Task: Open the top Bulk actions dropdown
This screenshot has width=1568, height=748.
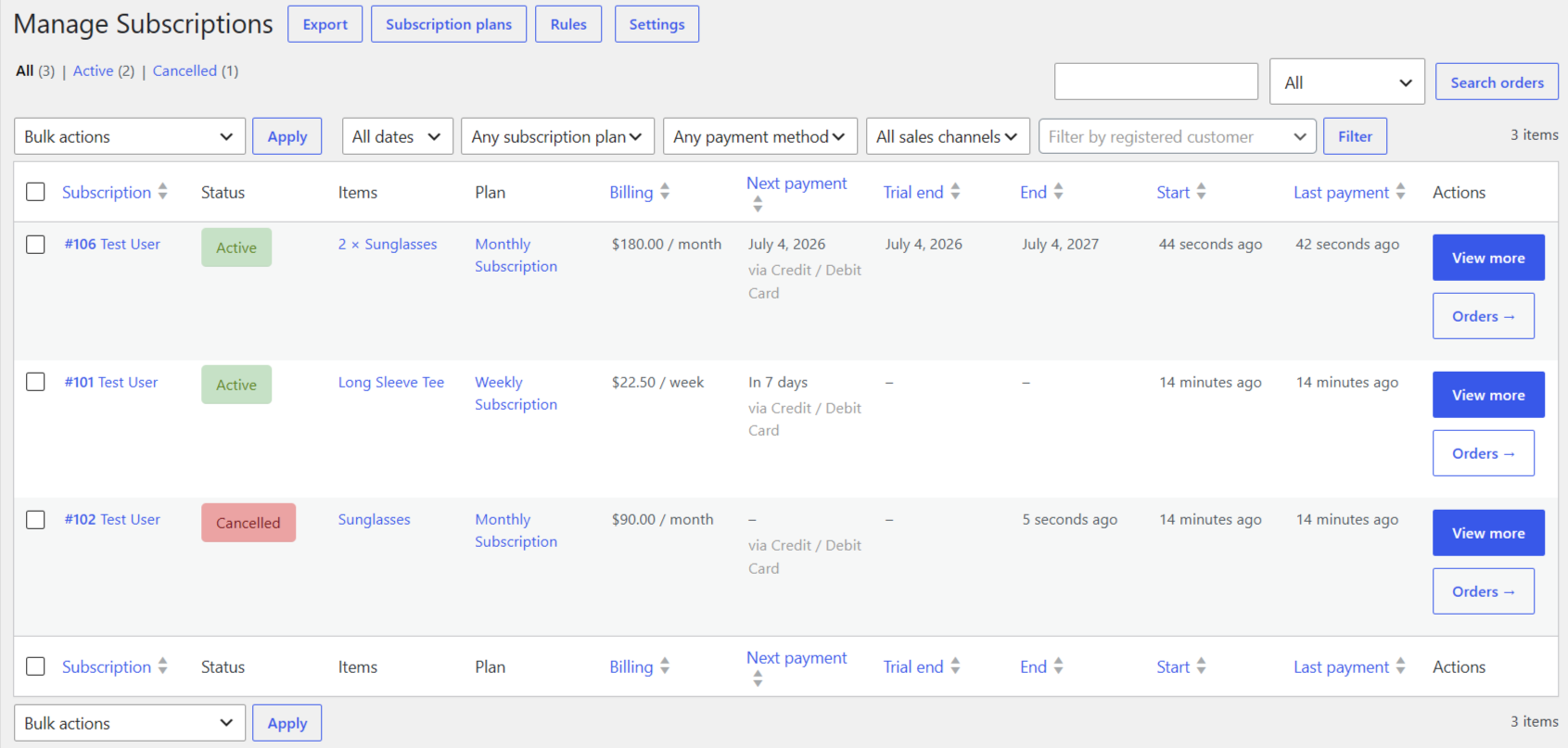Action: [x=130, y=136]
